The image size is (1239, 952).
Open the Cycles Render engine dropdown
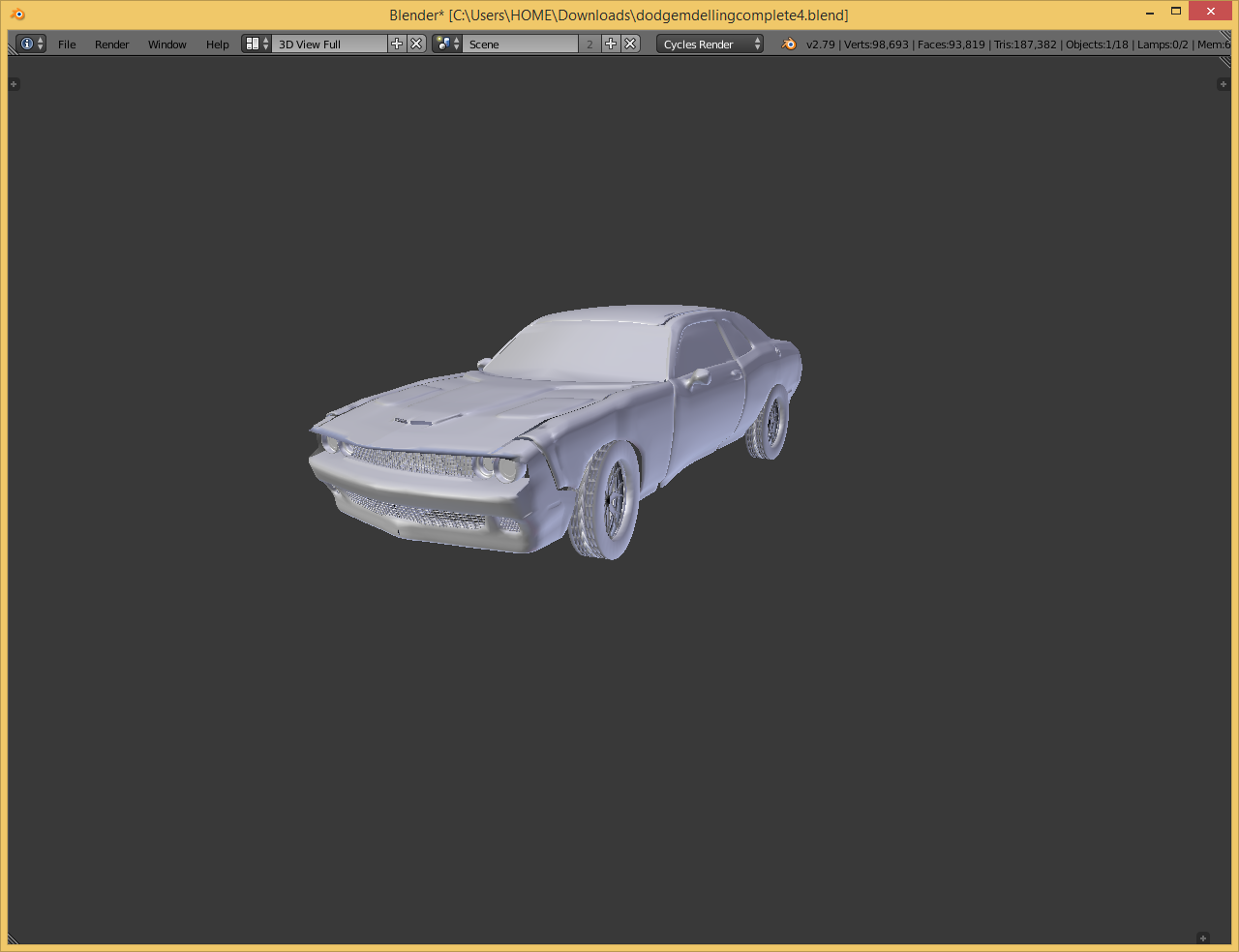(710, 44)
